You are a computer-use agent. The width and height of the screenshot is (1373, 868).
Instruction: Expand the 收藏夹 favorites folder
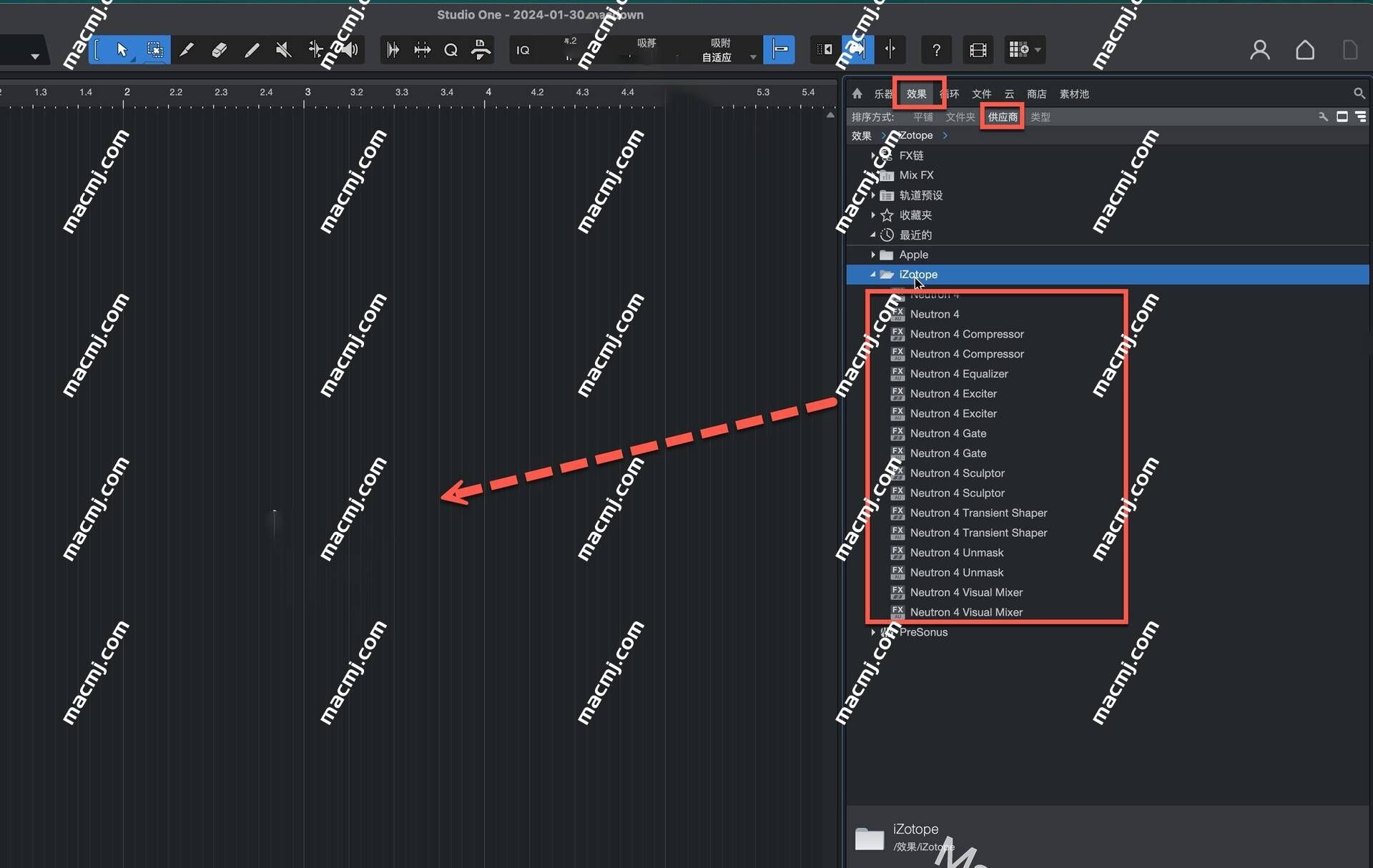(873, 214)
